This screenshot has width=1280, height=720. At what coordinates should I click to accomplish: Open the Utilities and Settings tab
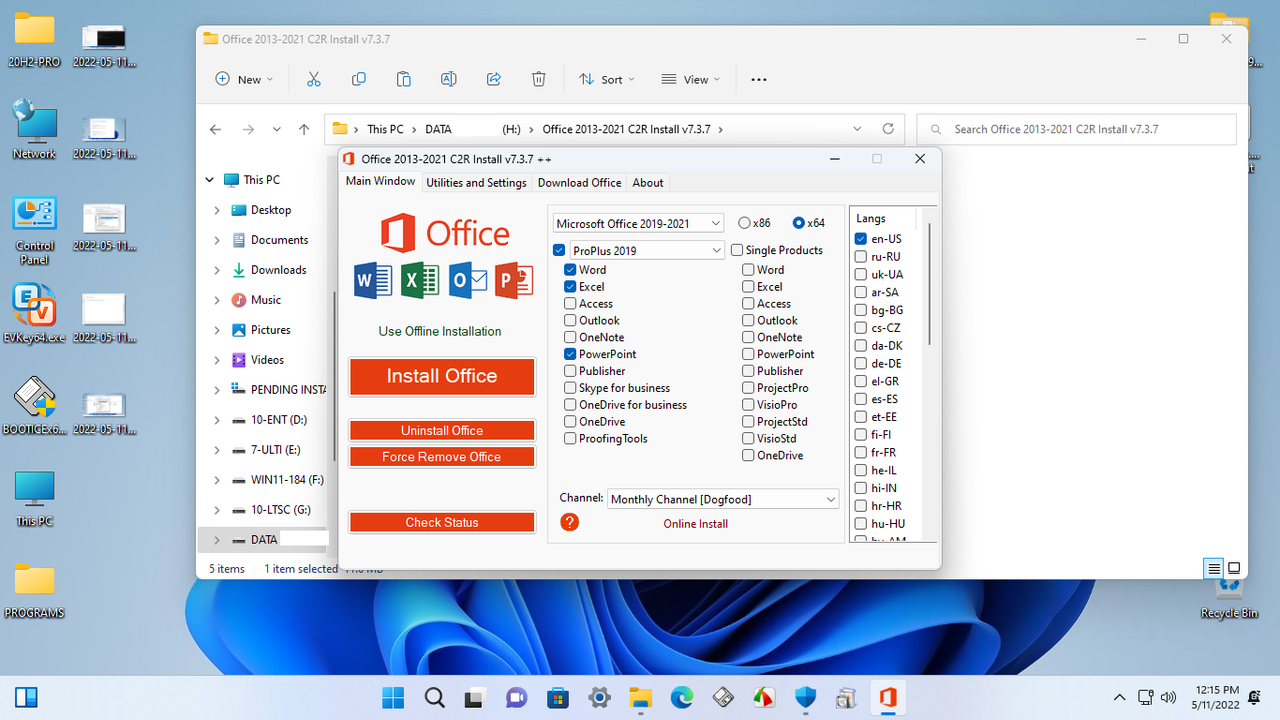click(x=476, y=183)
